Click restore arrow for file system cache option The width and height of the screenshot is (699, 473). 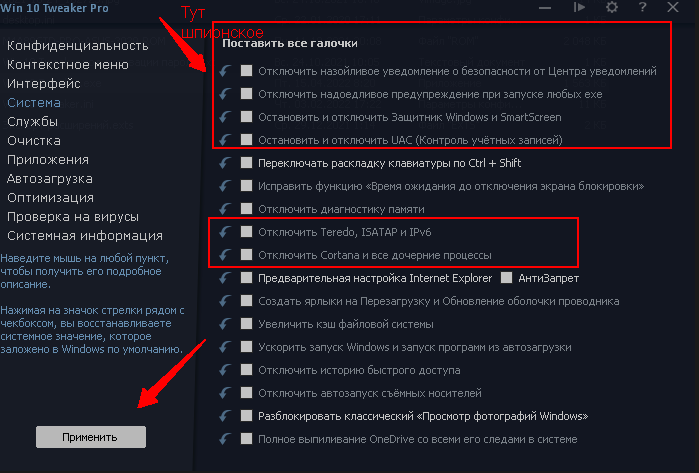(x=226, y=324)
